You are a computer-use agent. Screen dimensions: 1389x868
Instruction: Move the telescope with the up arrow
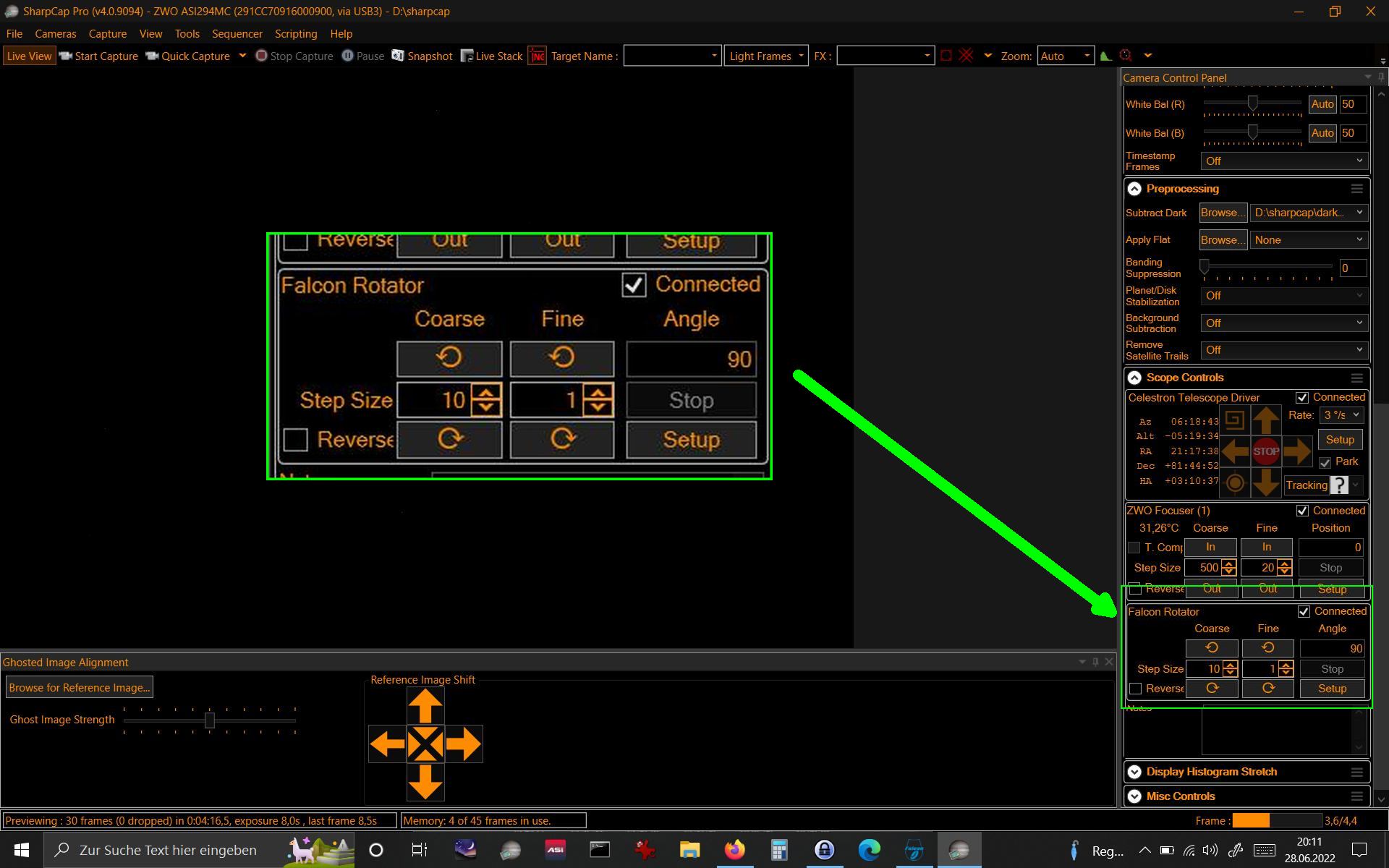[x=1266, y=420]
